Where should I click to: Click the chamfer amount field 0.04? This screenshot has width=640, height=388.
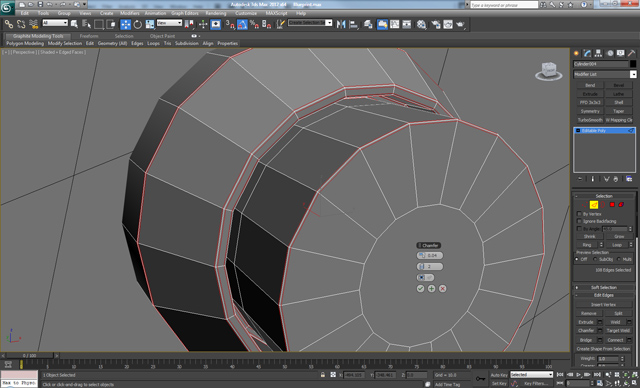pyautogui.click(x=430, y=255)
